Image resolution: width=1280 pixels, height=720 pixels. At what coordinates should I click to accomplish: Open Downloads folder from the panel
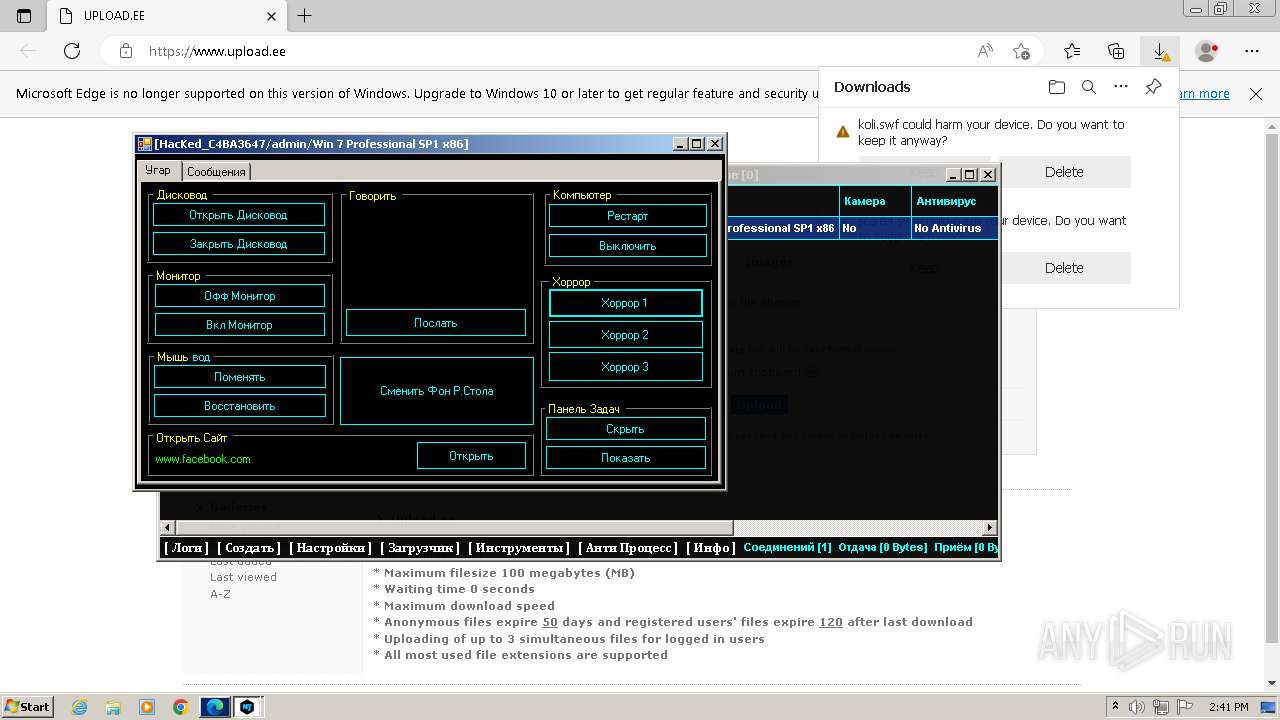tap(1057, 87)
